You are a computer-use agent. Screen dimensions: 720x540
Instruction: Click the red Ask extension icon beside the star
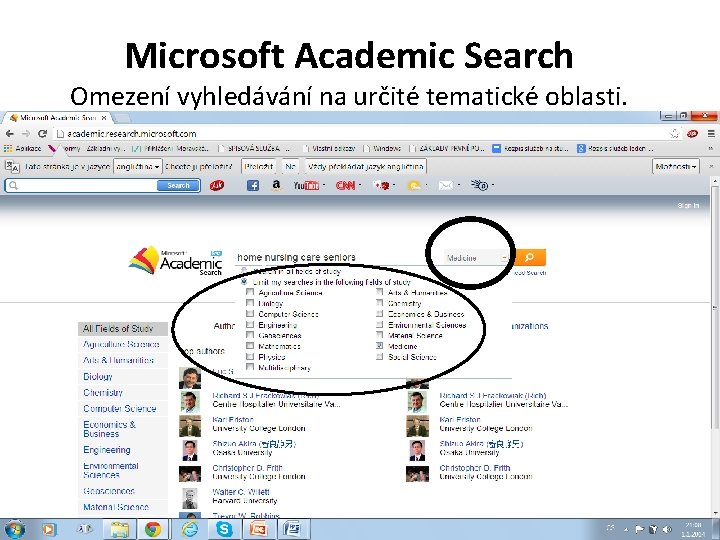point(692,134)
